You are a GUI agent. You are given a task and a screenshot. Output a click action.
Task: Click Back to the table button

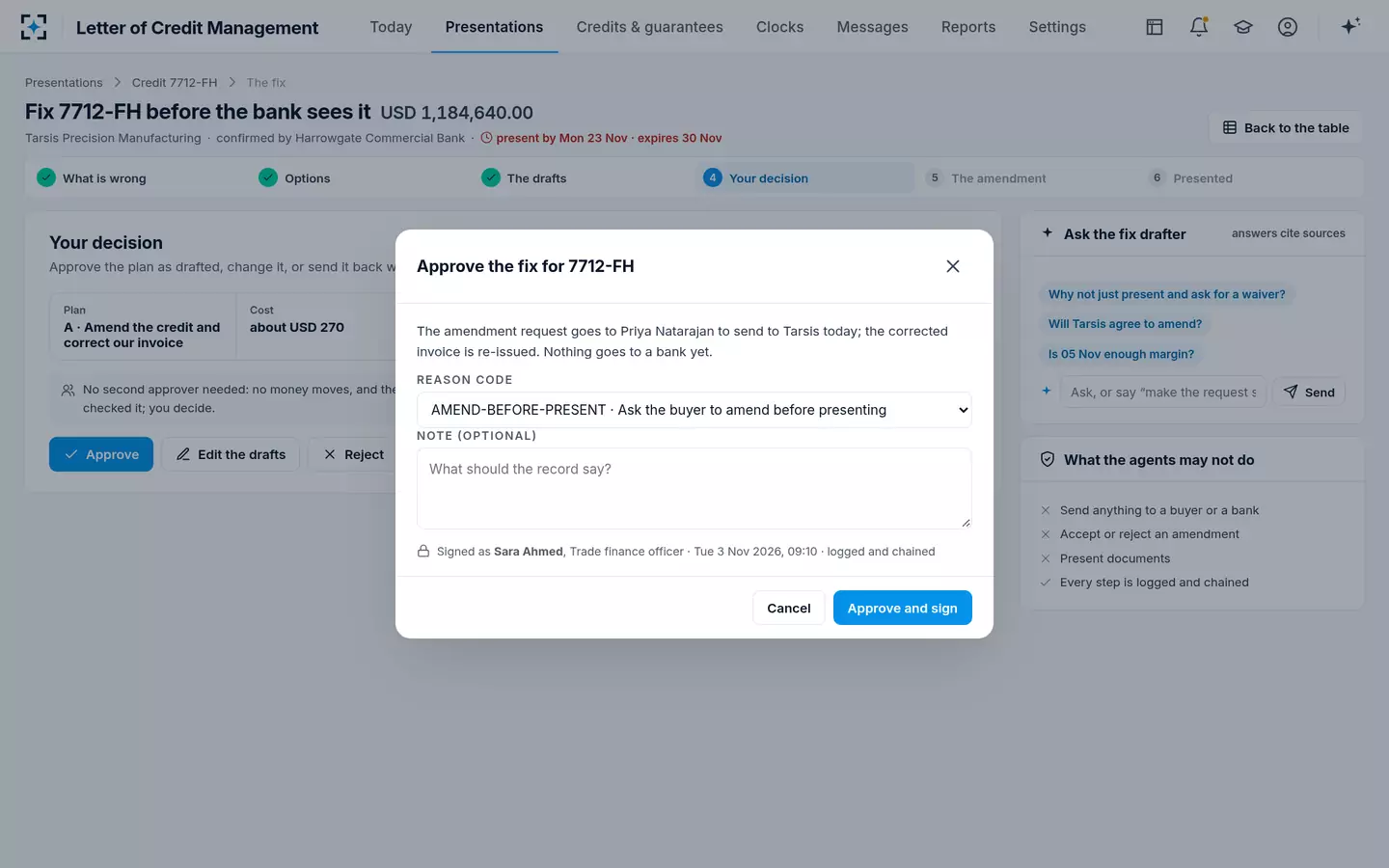click(1286, 128)
